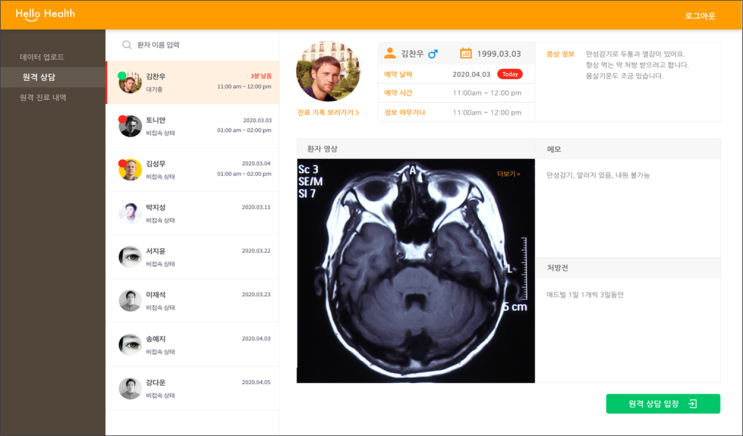Click 더보기 on the patient image

(x=508, y=174)
